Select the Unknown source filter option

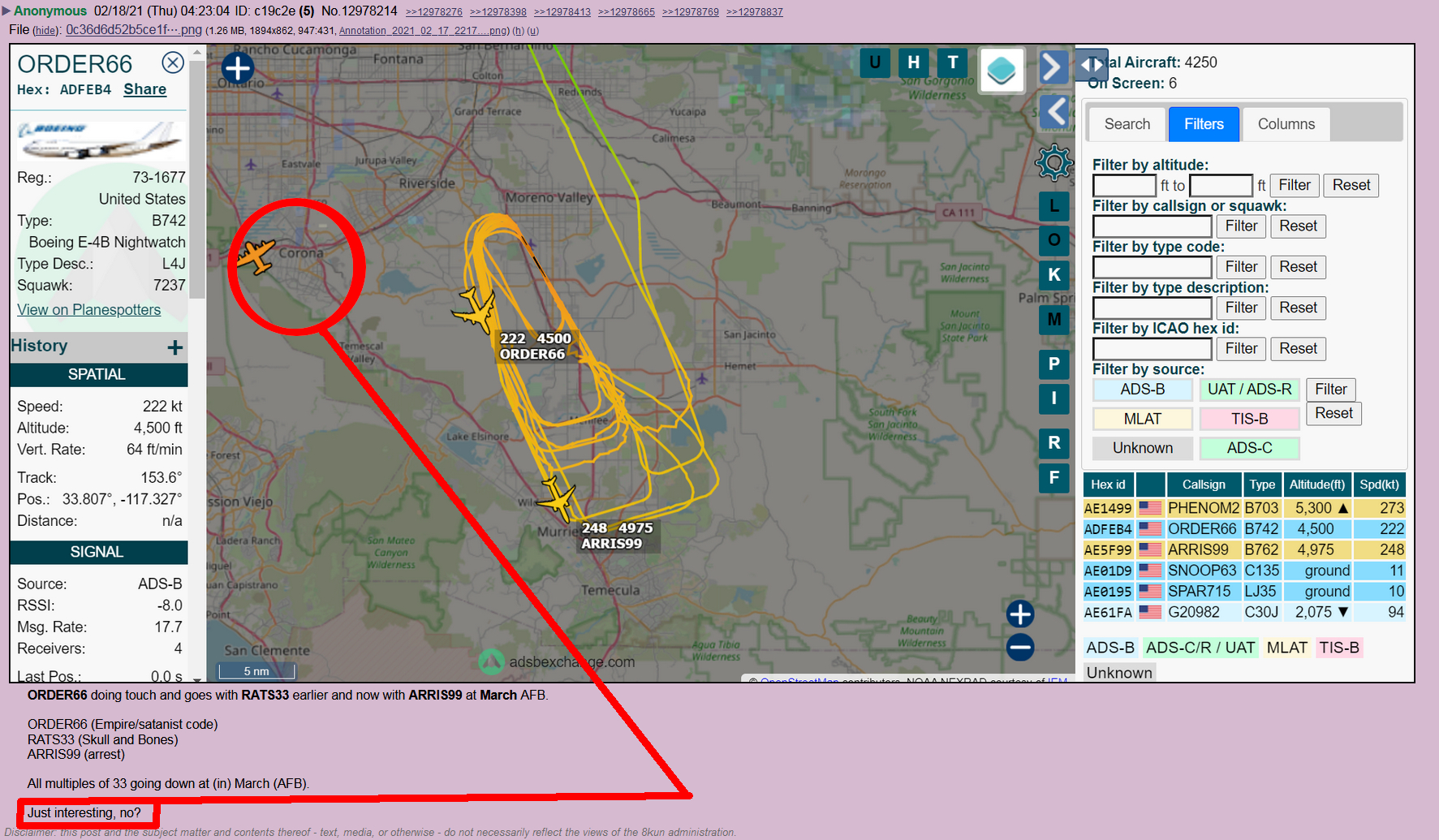click(x=1143, y=448)
